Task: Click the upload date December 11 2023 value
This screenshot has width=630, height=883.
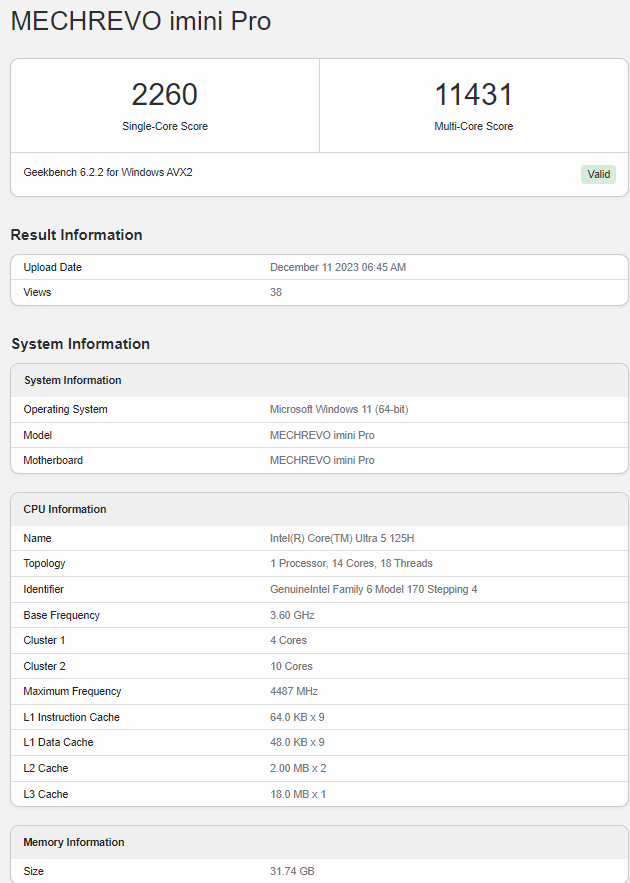Action: click(338, 267)
